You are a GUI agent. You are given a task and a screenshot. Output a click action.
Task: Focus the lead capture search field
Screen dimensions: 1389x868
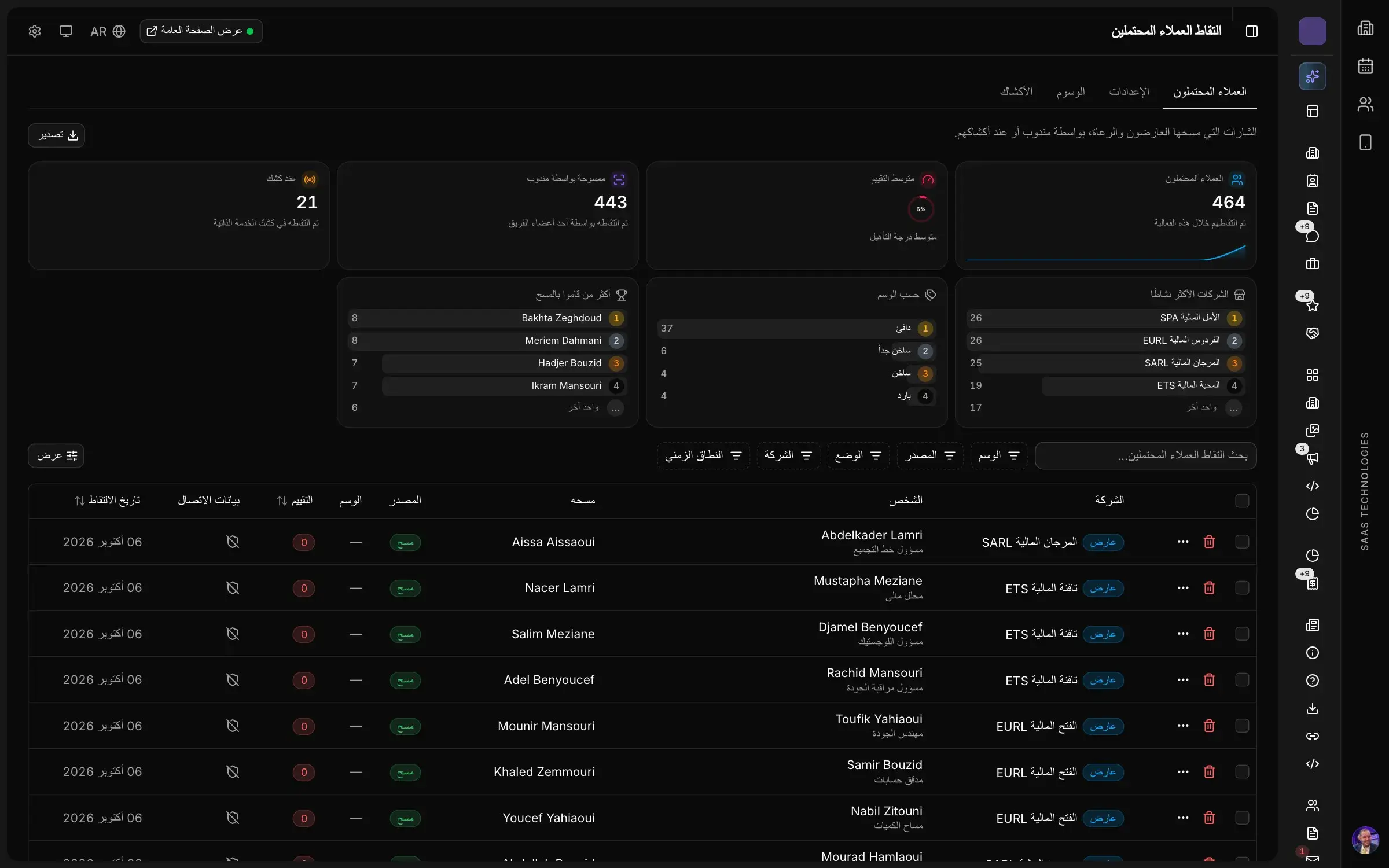click(x=1145, y=456)
